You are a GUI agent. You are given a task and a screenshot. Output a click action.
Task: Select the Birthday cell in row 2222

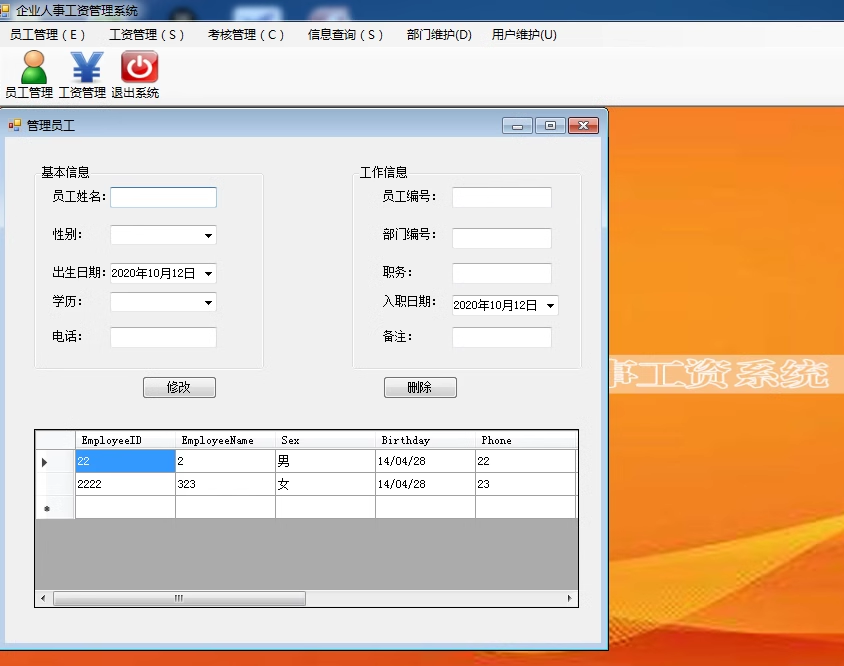(x=426, y=484)
